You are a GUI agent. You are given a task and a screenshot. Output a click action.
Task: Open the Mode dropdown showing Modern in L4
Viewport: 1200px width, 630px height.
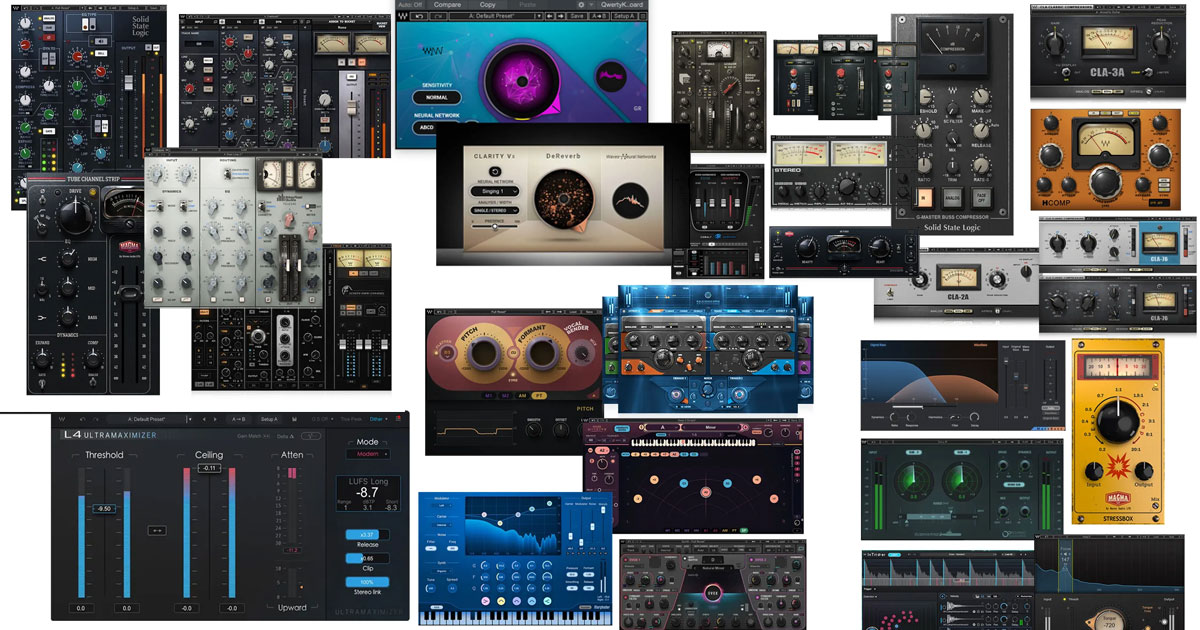click(368, 454)
